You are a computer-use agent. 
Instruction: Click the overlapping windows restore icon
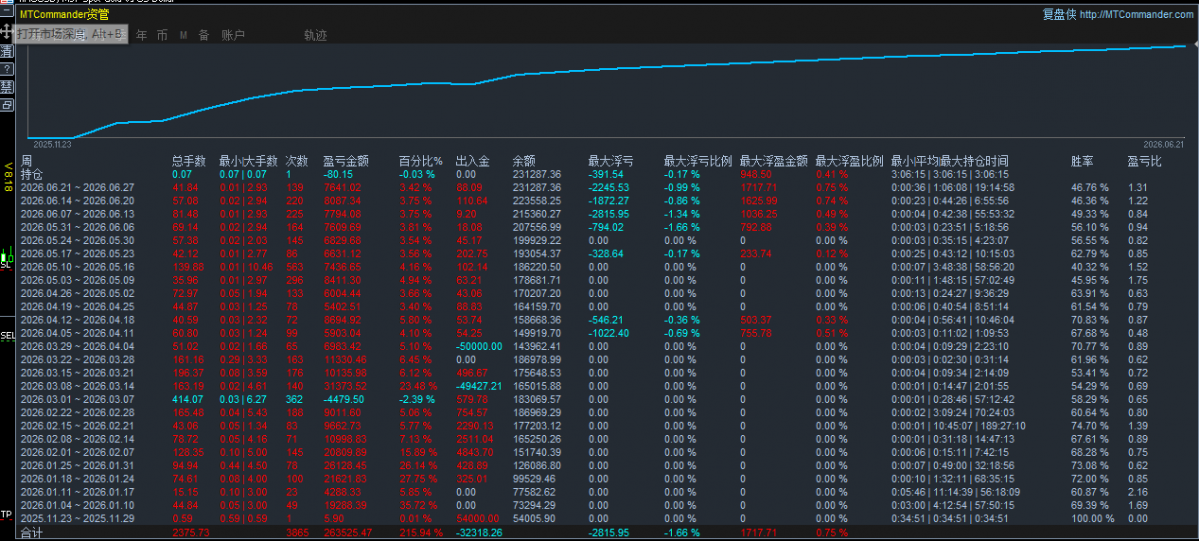pos(6,104)
